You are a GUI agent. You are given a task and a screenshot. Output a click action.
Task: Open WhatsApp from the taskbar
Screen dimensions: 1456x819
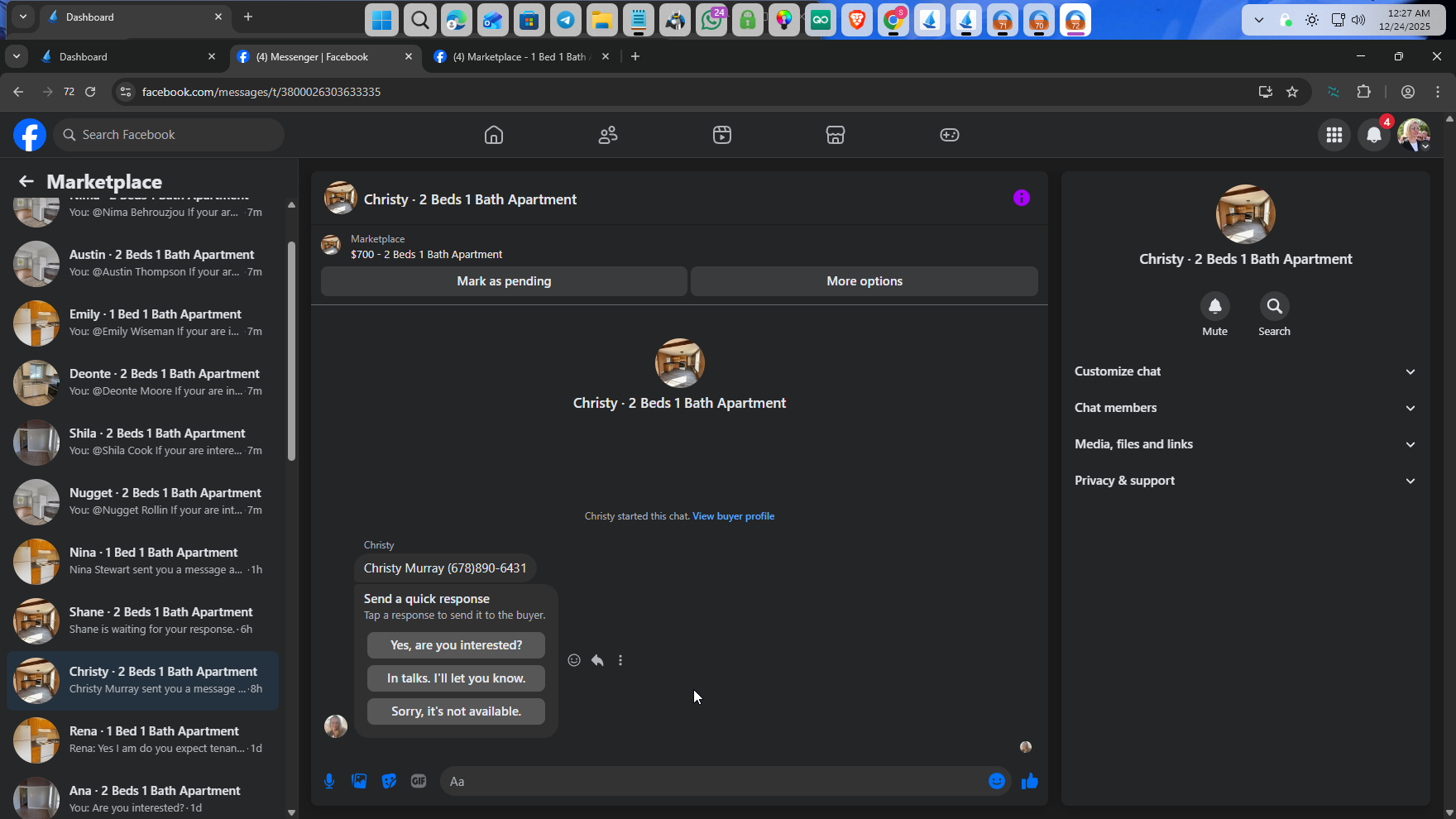711,20
